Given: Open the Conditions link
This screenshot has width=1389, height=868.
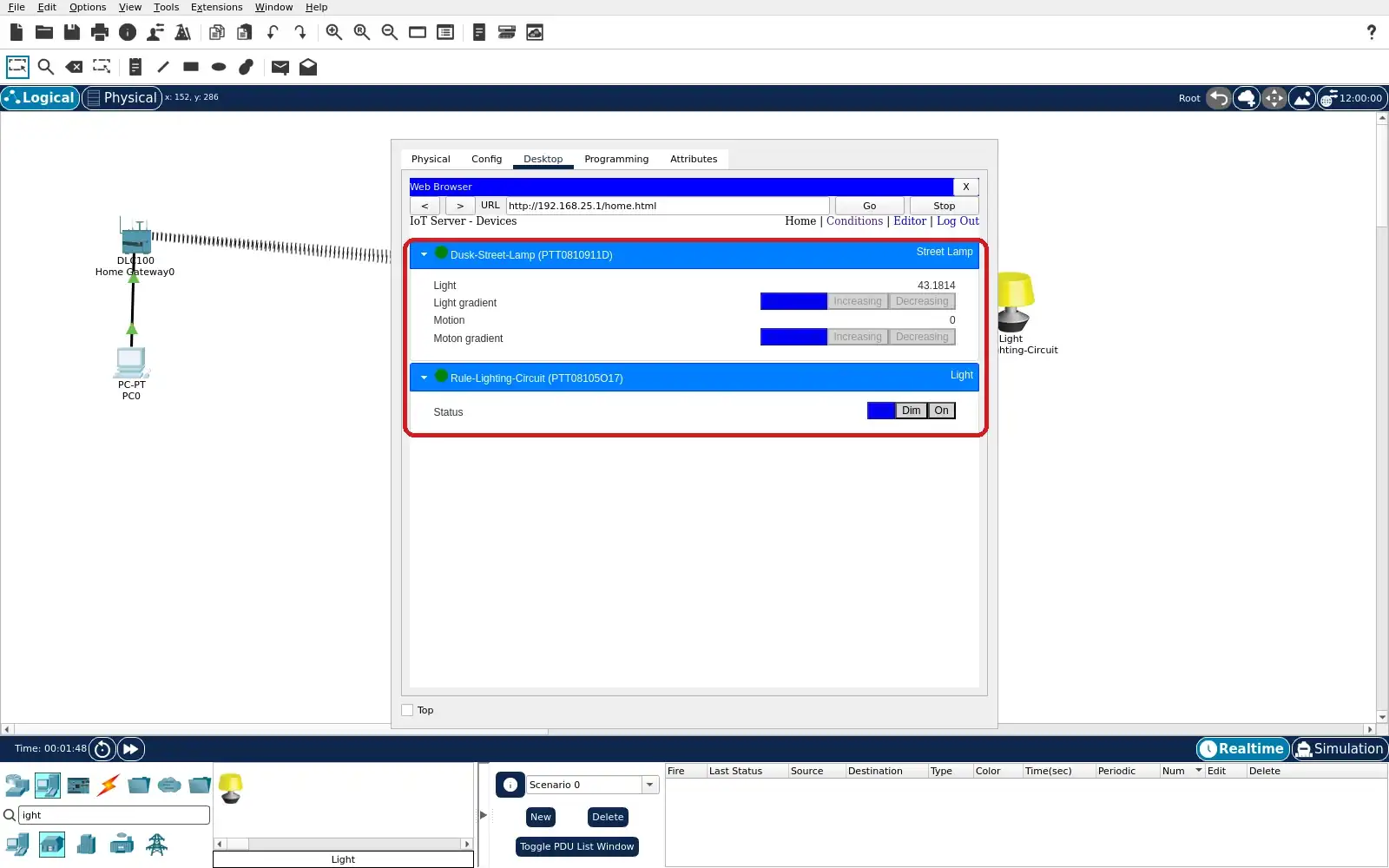Looking at the screenshot, I should (x=854, y=221).
